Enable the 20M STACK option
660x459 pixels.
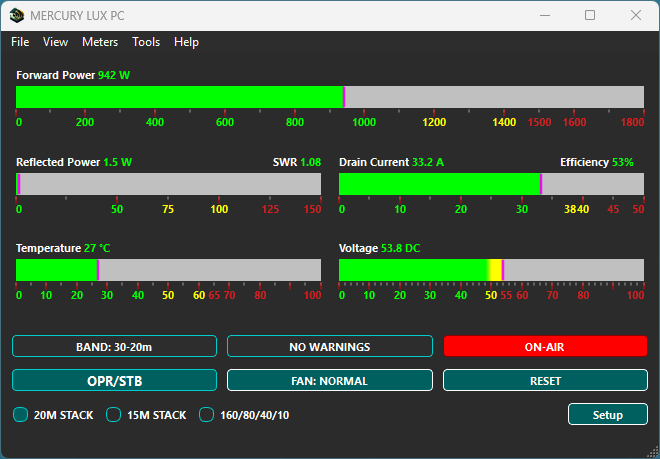[x=21, y=415]
